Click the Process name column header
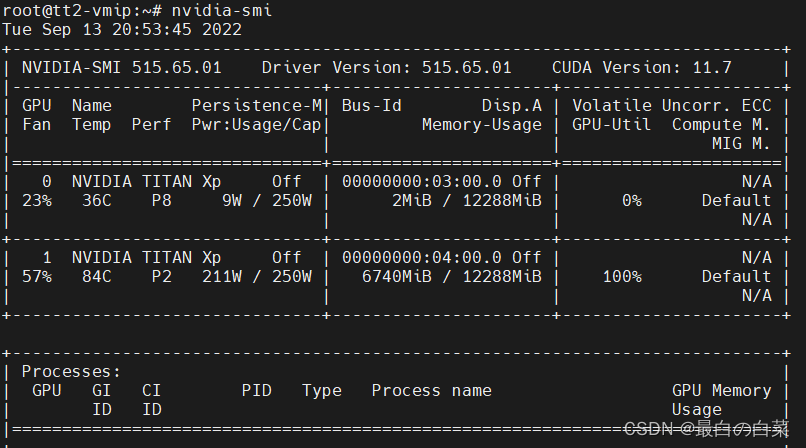The image size is (806, 448). 431,390
